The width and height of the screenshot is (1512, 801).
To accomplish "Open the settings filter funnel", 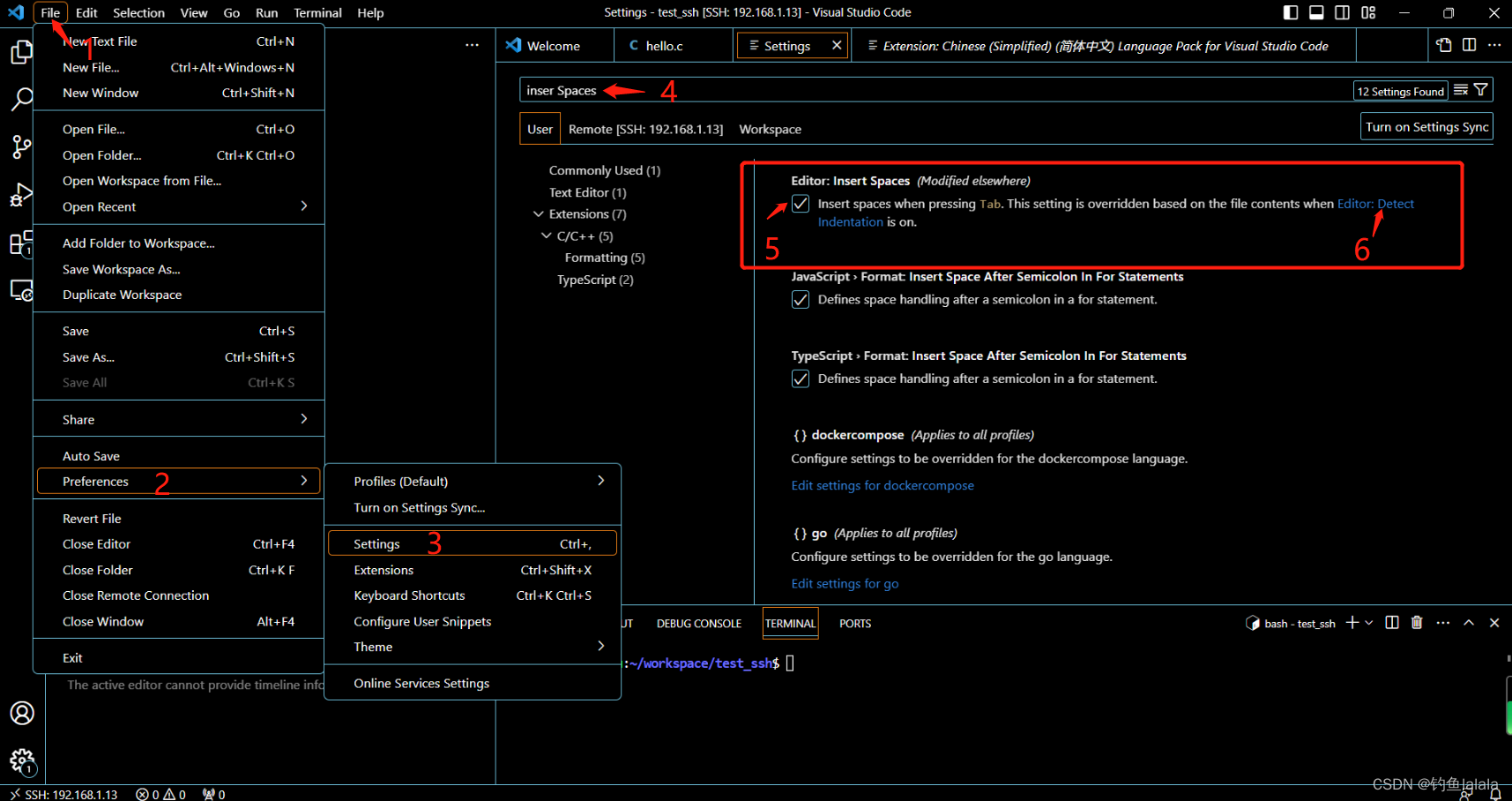I will (1481, 90).
